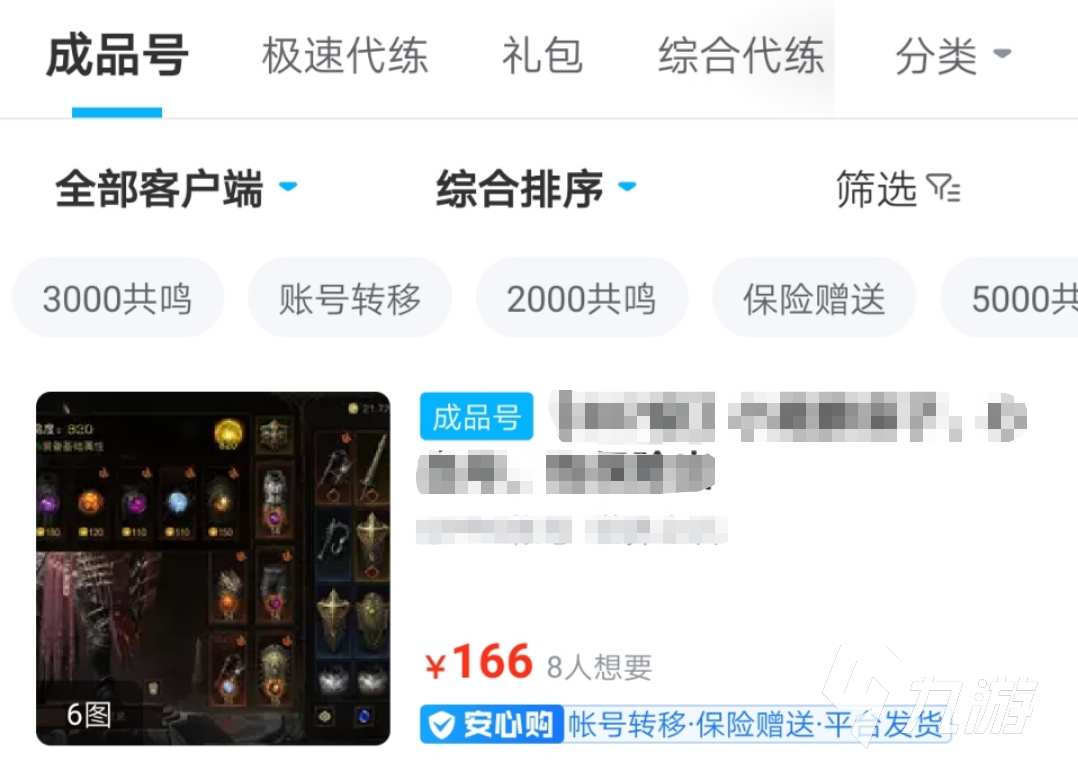Toggle the 3000共鸣 filter chip
1078x779 pixels.
click(x=118, y=298)
